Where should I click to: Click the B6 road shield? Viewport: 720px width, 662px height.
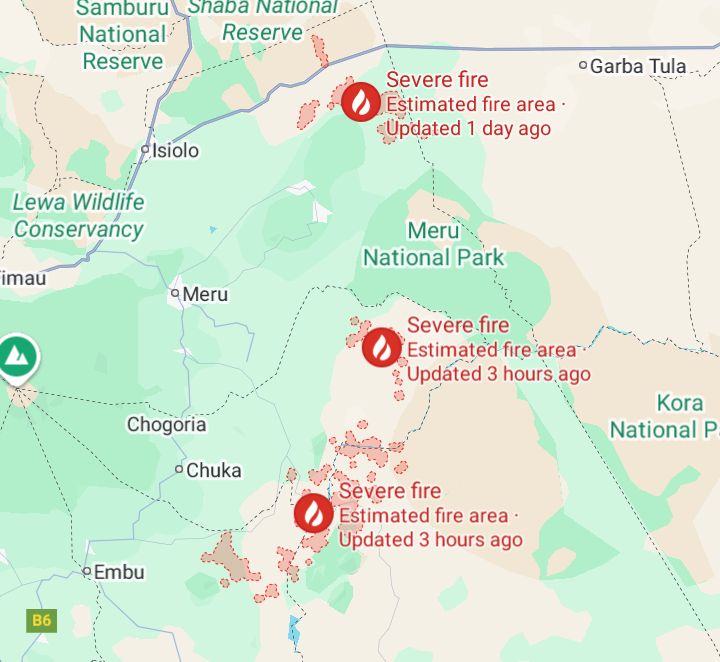42,621
